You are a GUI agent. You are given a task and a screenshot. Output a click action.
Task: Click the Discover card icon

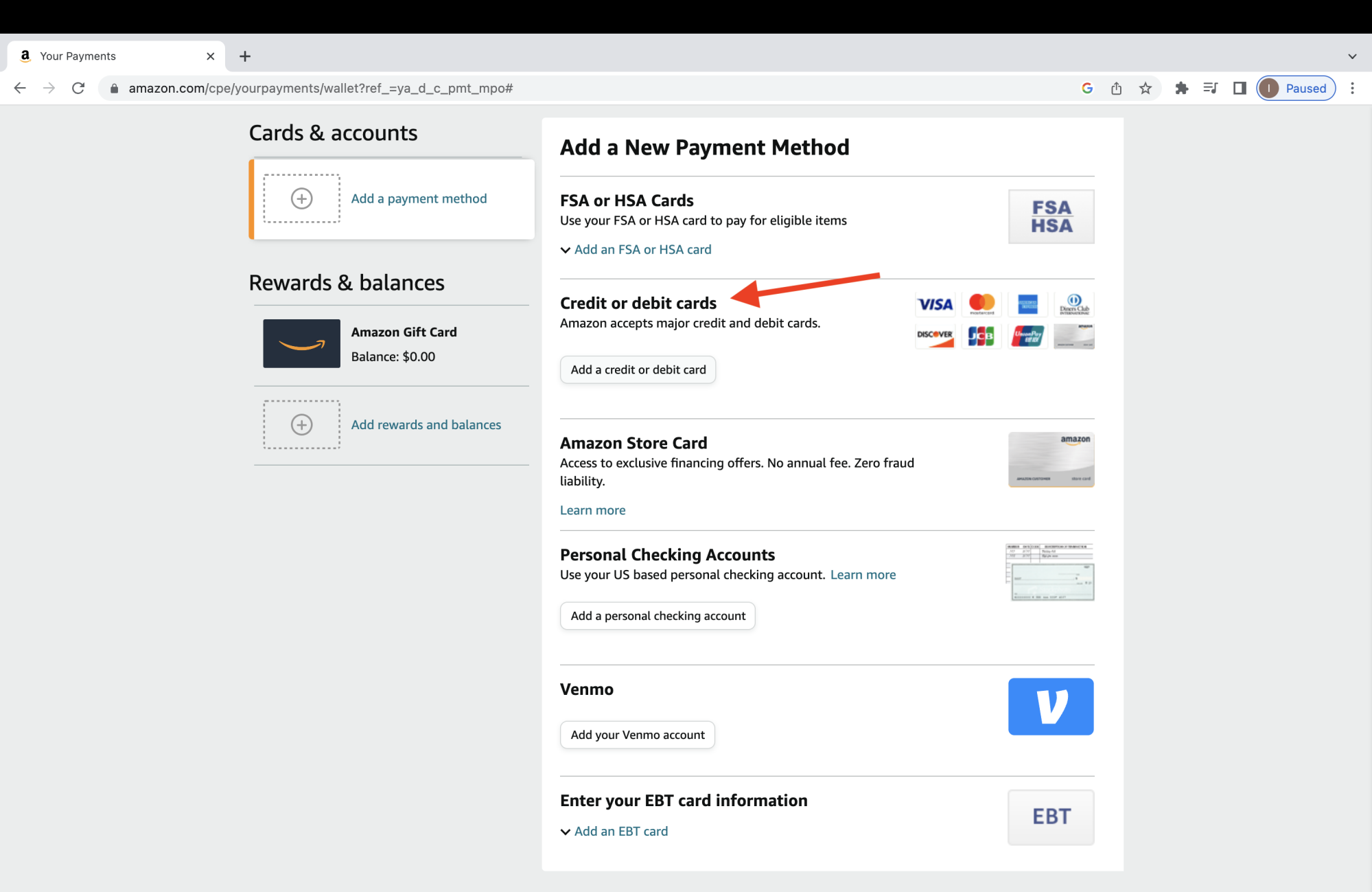click(x=934, y=334)
